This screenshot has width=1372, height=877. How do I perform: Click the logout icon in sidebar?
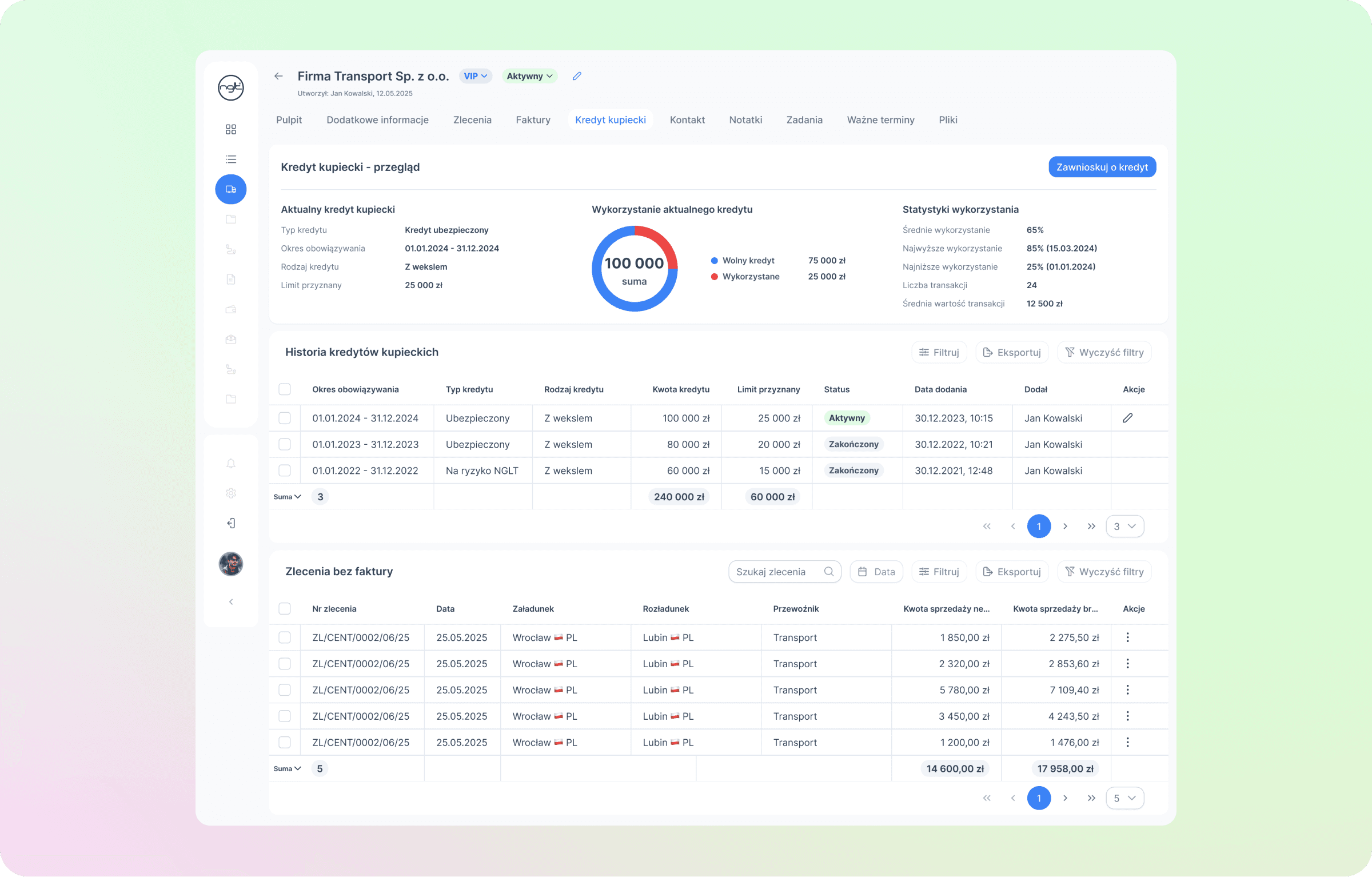point(230,523)
